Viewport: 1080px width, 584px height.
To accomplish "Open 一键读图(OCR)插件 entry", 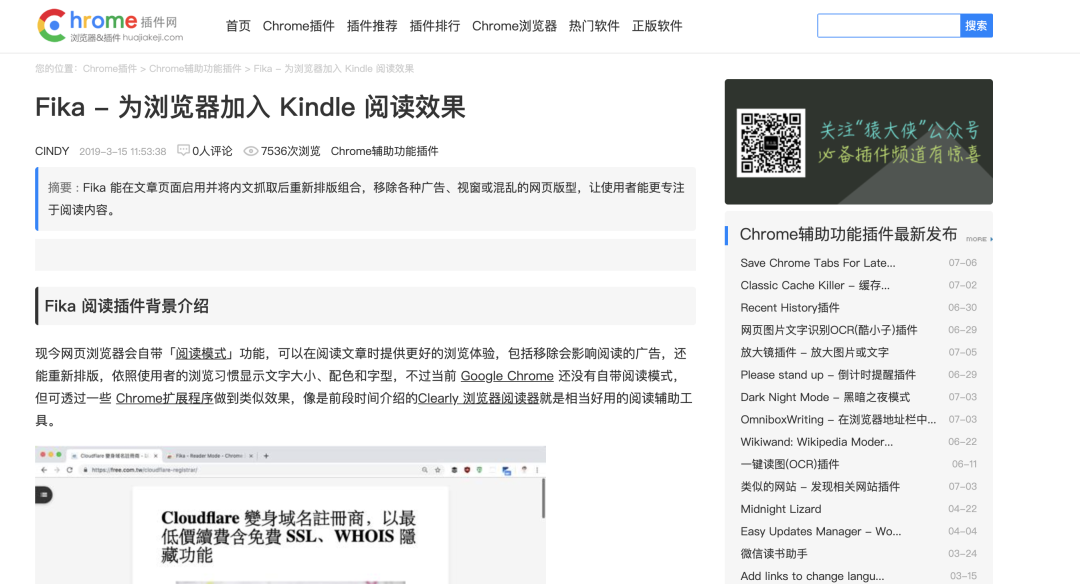I will (x=790, y=464).
